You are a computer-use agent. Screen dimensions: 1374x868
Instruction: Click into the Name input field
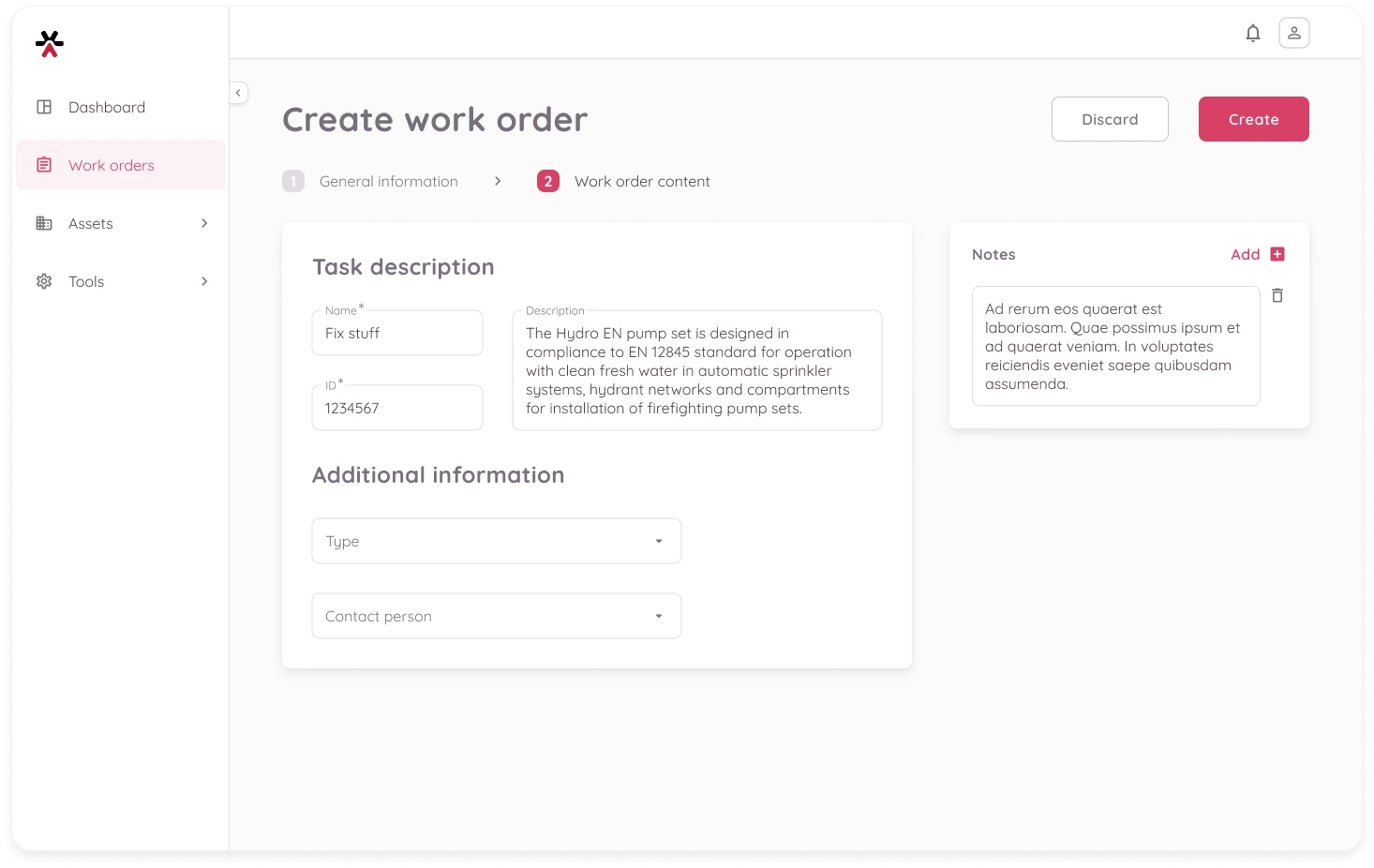tap(396, 334)
